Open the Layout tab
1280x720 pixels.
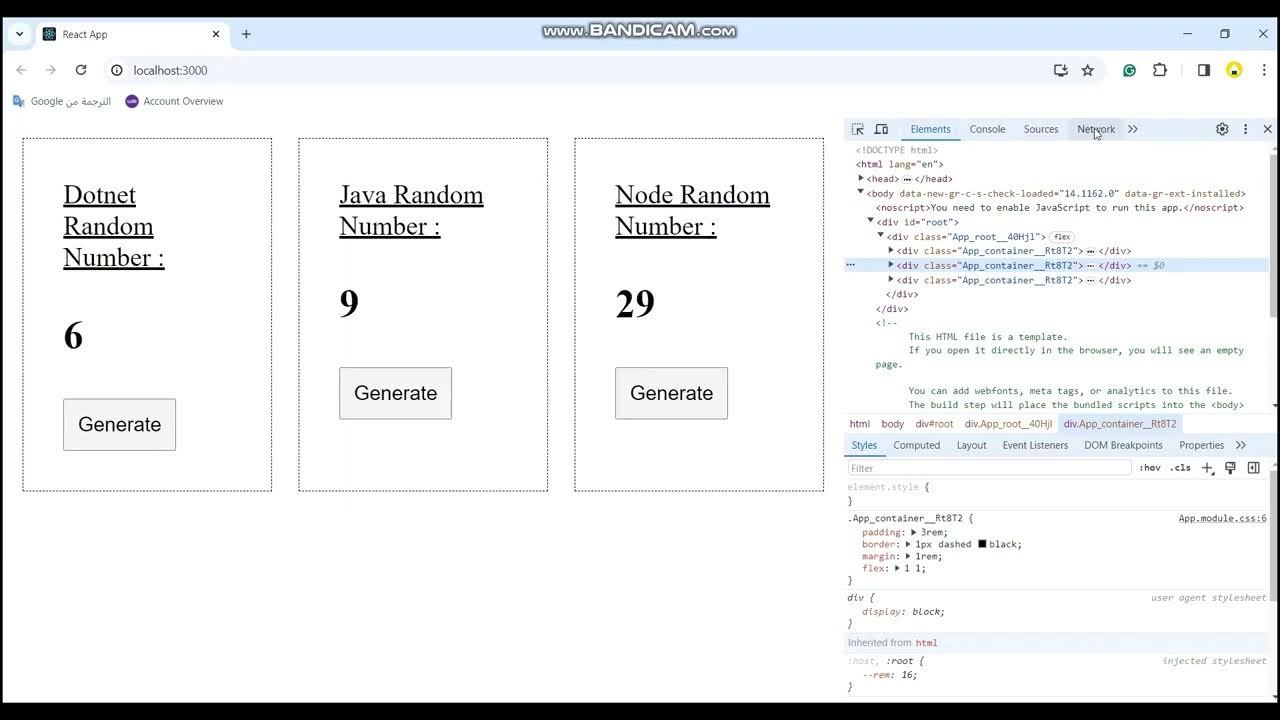(x=971, y=445)
